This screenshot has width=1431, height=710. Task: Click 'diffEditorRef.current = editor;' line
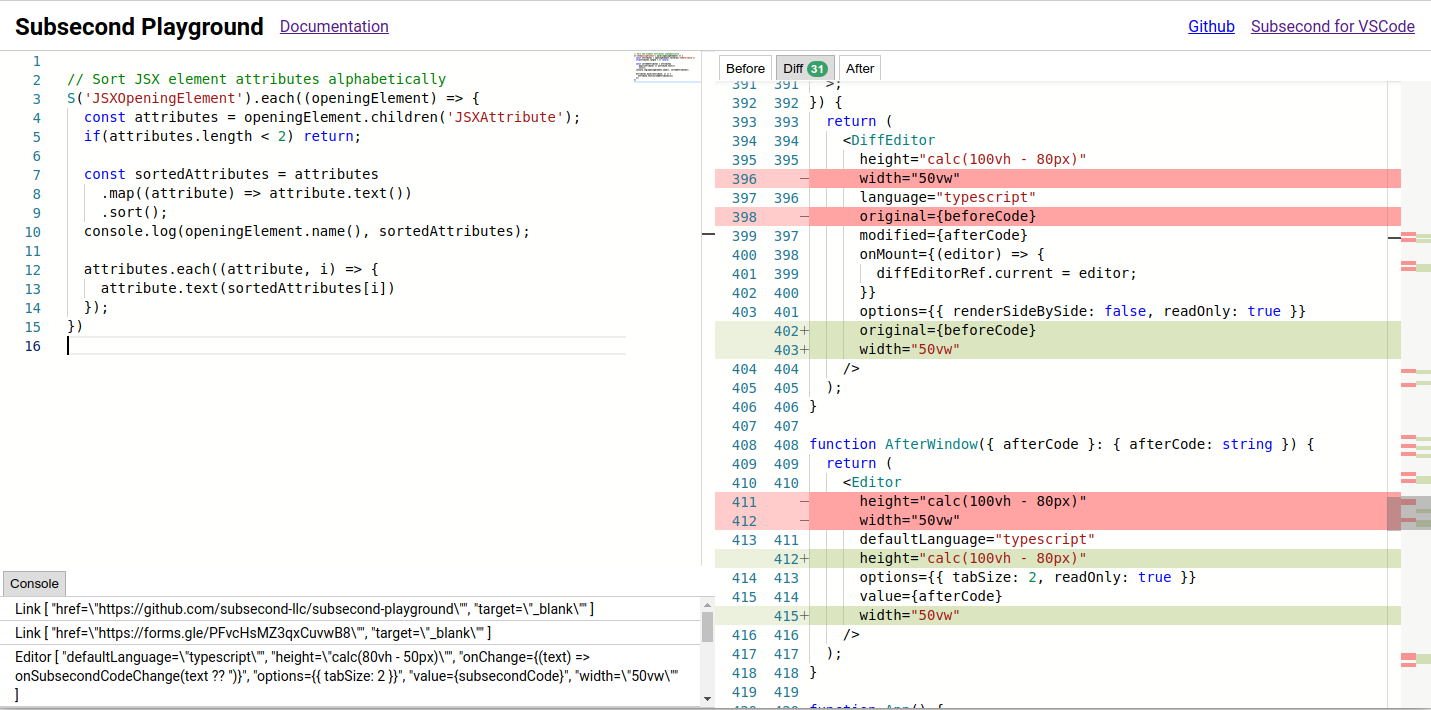click(1007, 274)
